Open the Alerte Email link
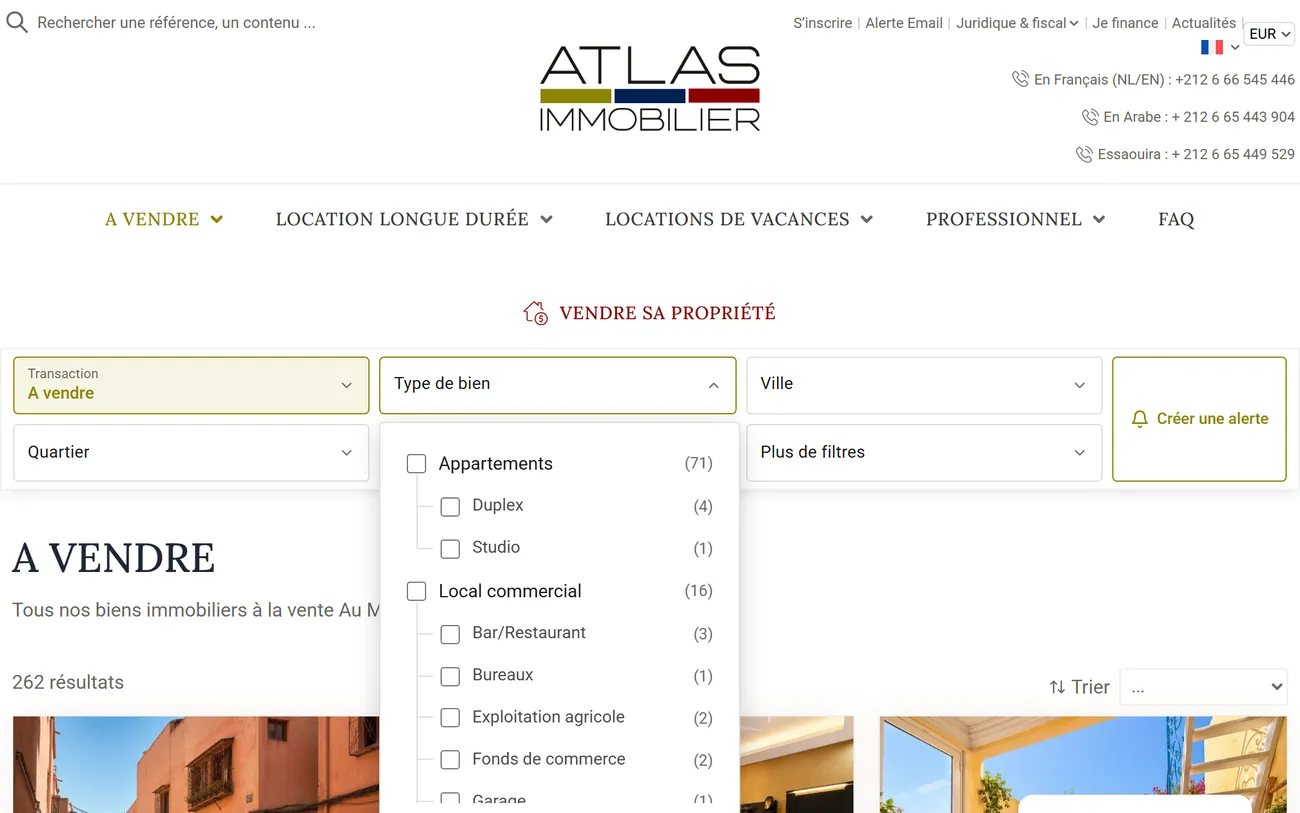Image resolution: width=1300 pixels, height=813 pixels. coord(904,23)
